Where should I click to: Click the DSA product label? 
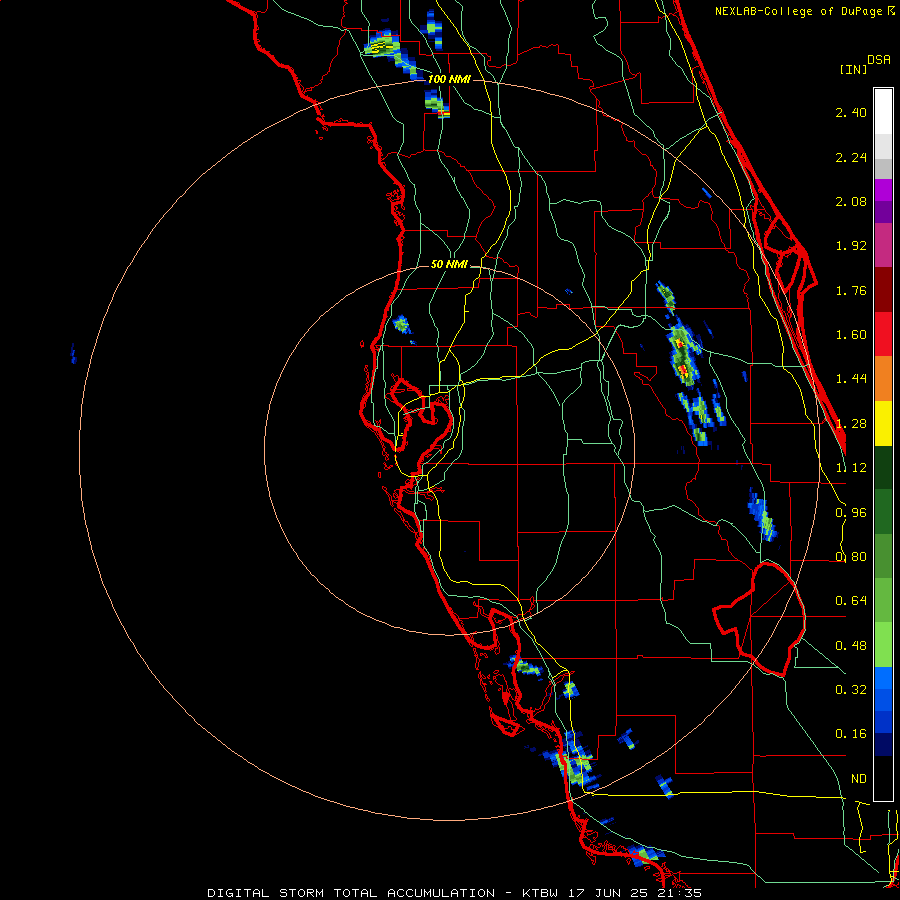pyautogui.click(x=879, y=60)
